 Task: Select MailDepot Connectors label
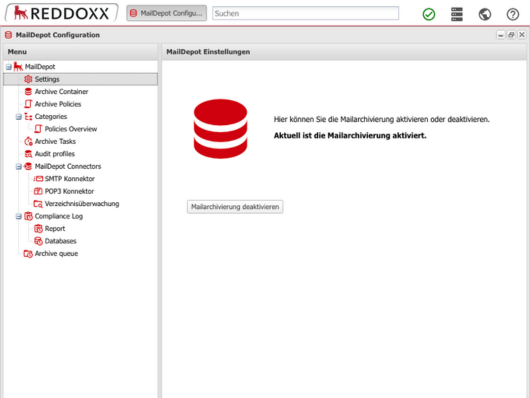[x=68, y=166]
